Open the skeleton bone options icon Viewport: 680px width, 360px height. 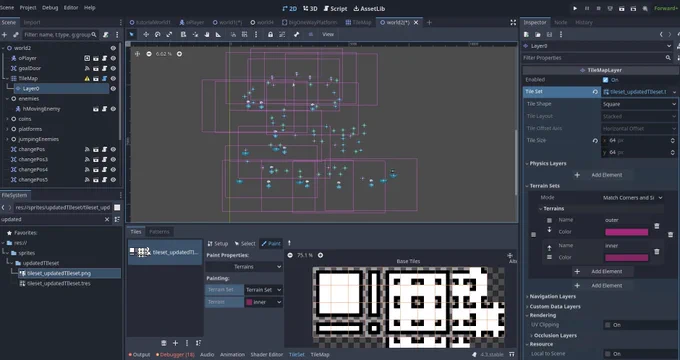[x=297, y=34]
